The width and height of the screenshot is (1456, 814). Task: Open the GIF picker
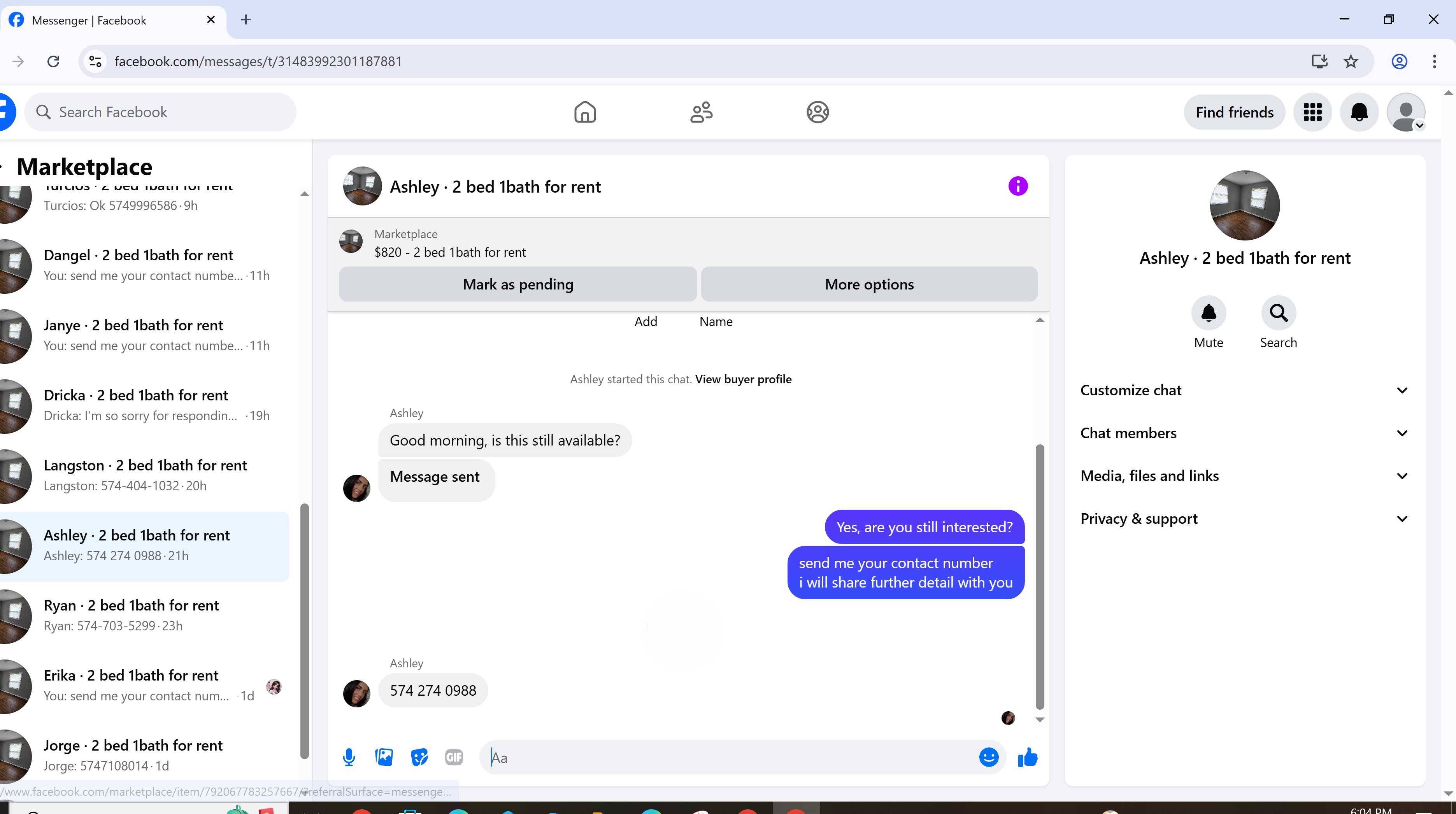pyautogui.click(x=454, y=757)
